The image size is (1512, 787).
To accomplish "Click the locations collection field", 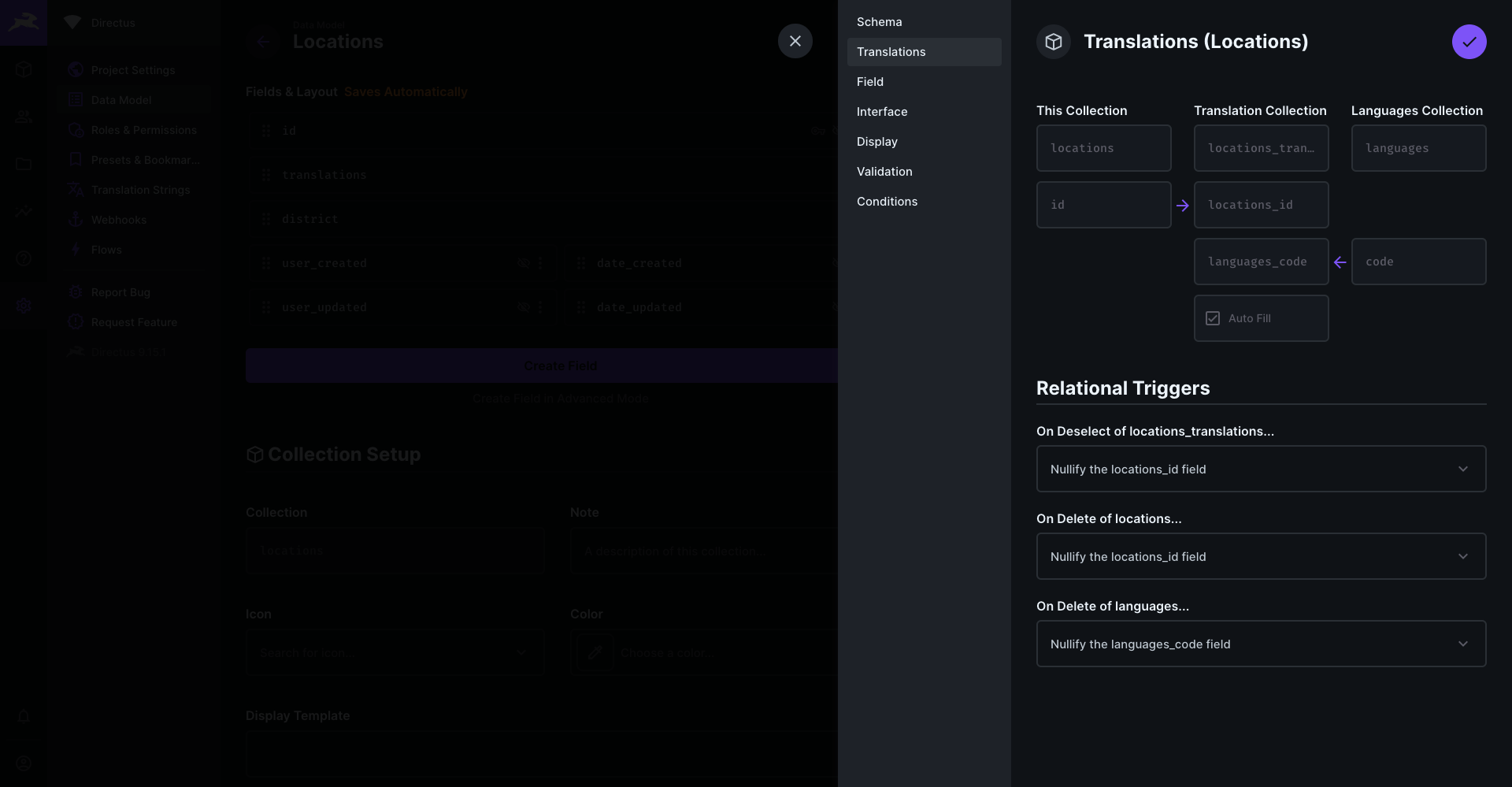I will [1104, 148].
